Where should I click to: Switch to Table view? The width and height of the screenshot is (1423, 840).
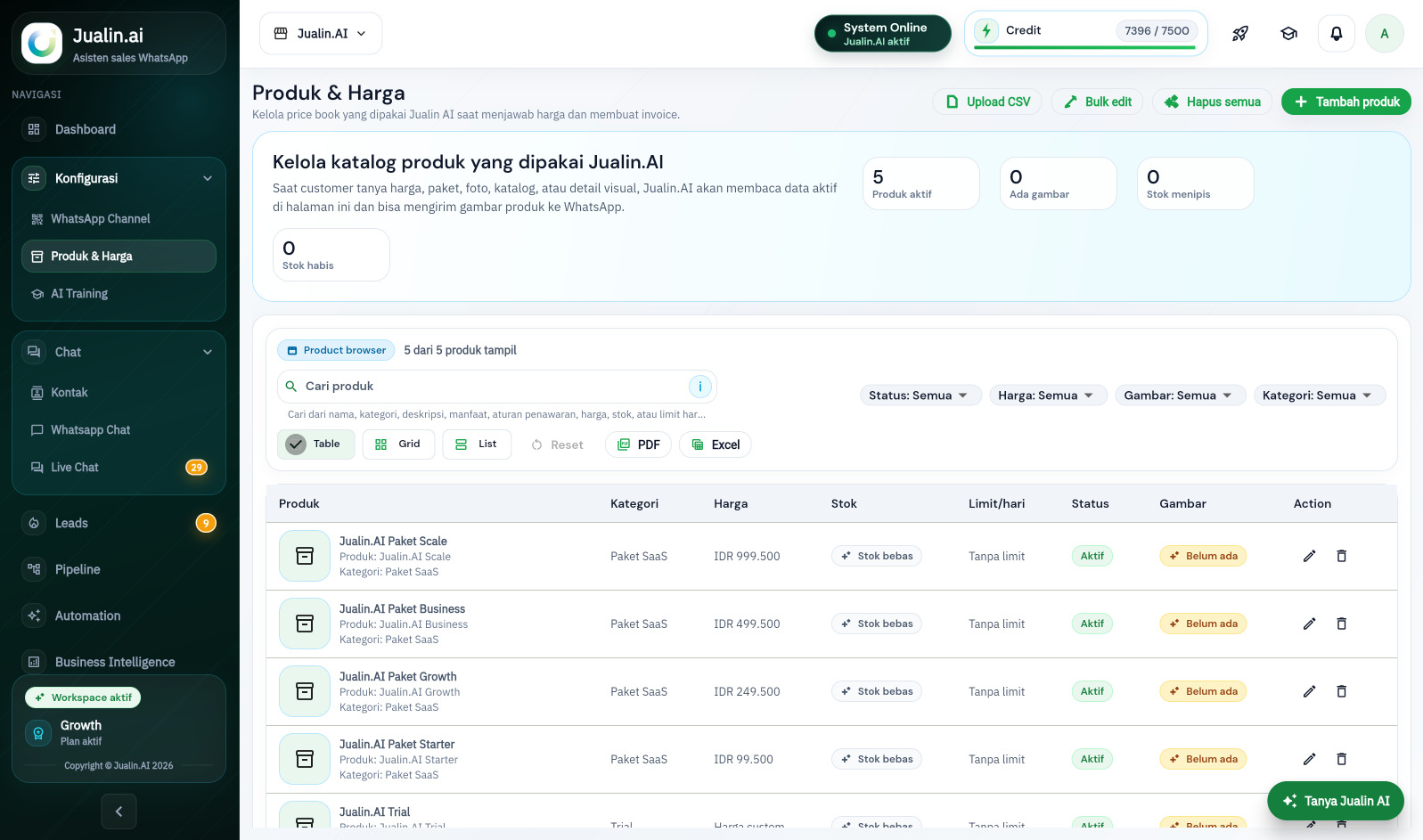pos(315,444)
